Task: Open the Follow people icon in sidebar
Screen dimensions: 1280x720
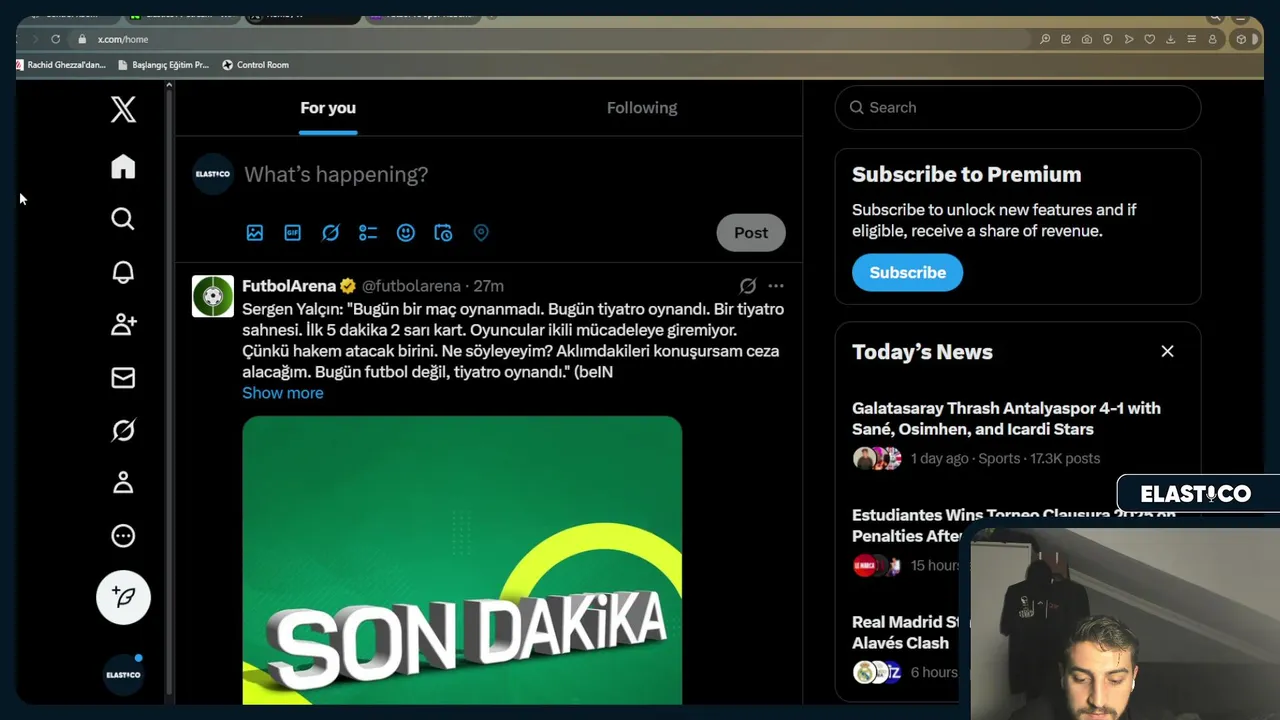Action: tap(123, 324)
